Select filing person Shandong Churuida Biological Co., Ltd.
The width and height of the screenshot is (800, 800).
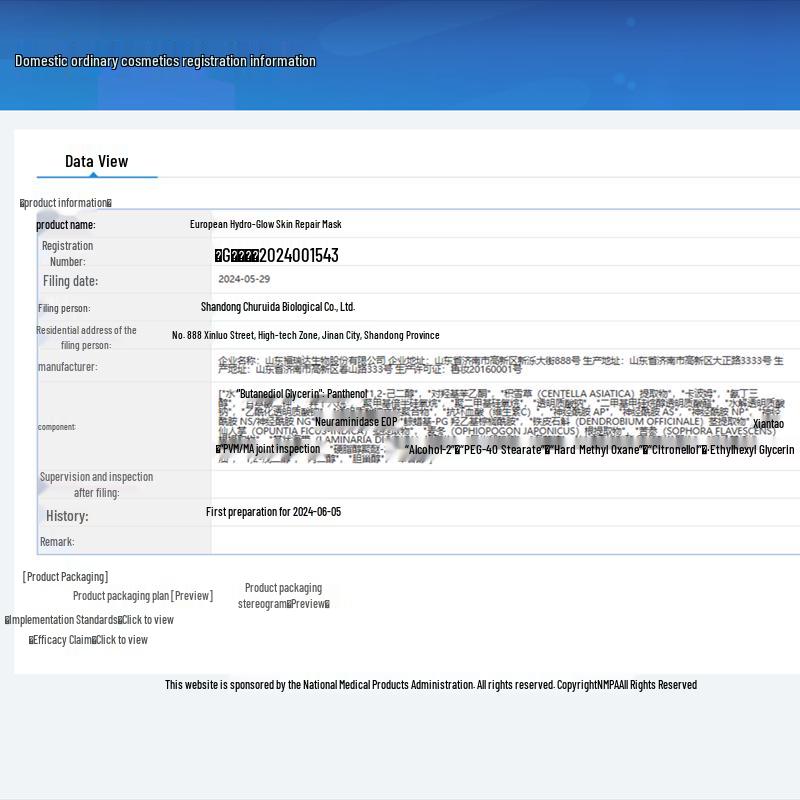(278, 307)
